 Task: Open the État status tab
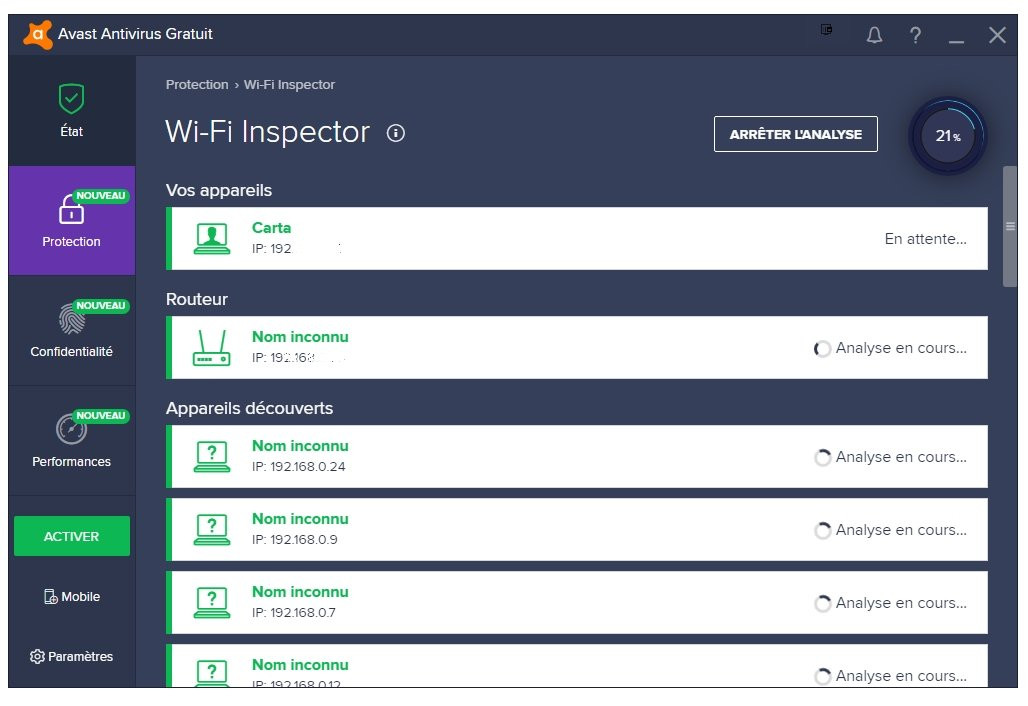[x=71, y=111]
